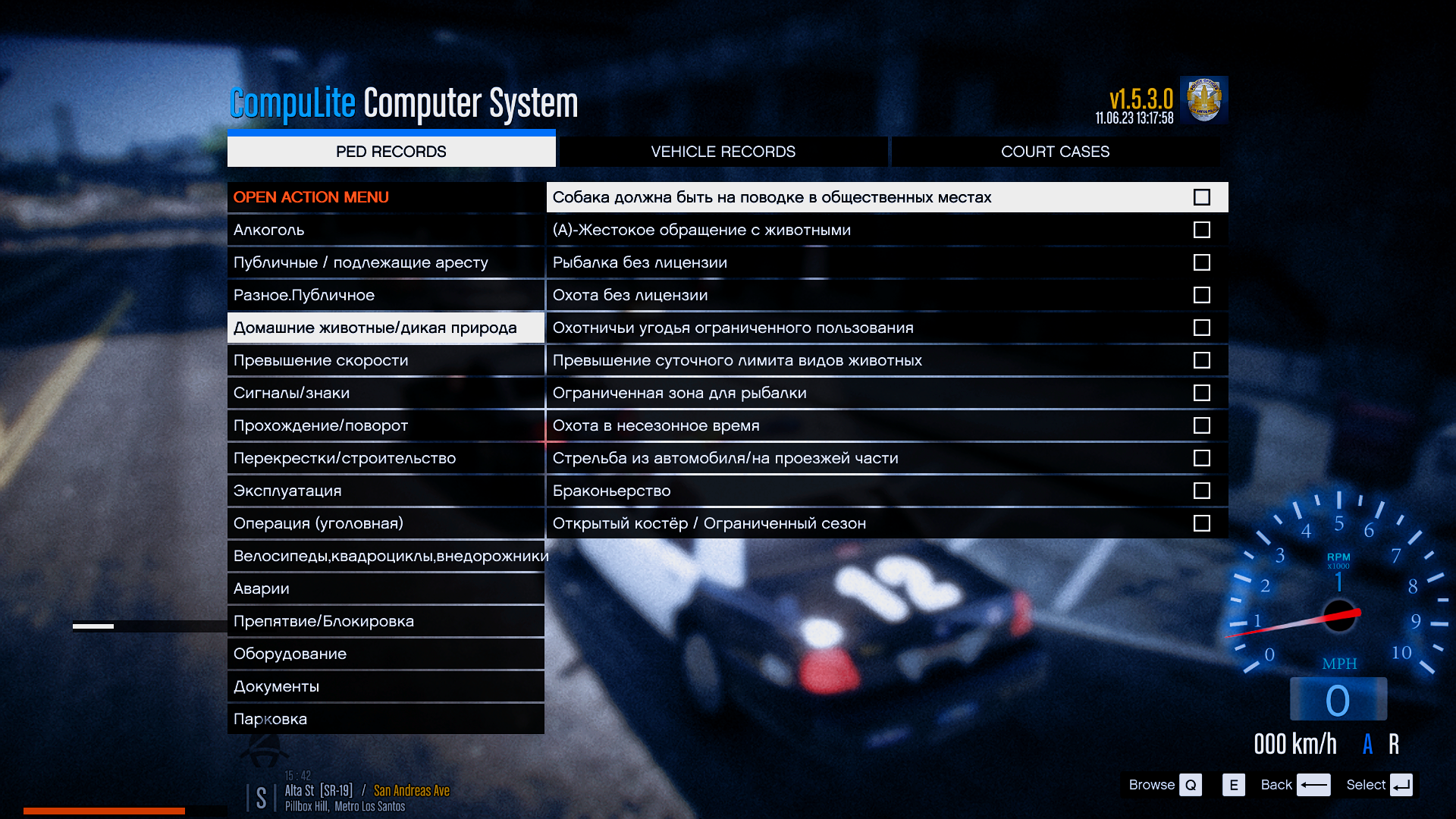Click the police badge logo icon
This screenshot has height=819, width=1456.
click(x=1203, y=99)
